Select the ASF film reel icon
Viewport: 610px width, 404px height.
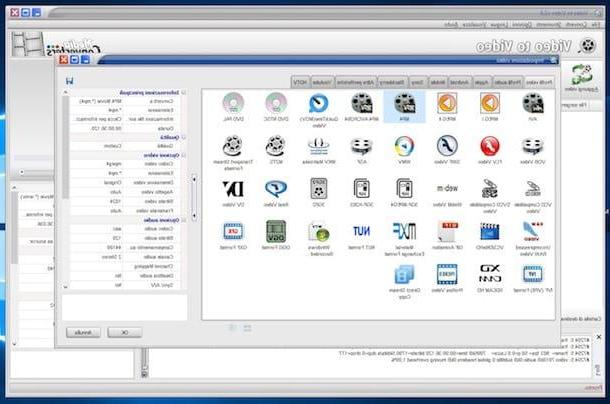click(362, 146)
